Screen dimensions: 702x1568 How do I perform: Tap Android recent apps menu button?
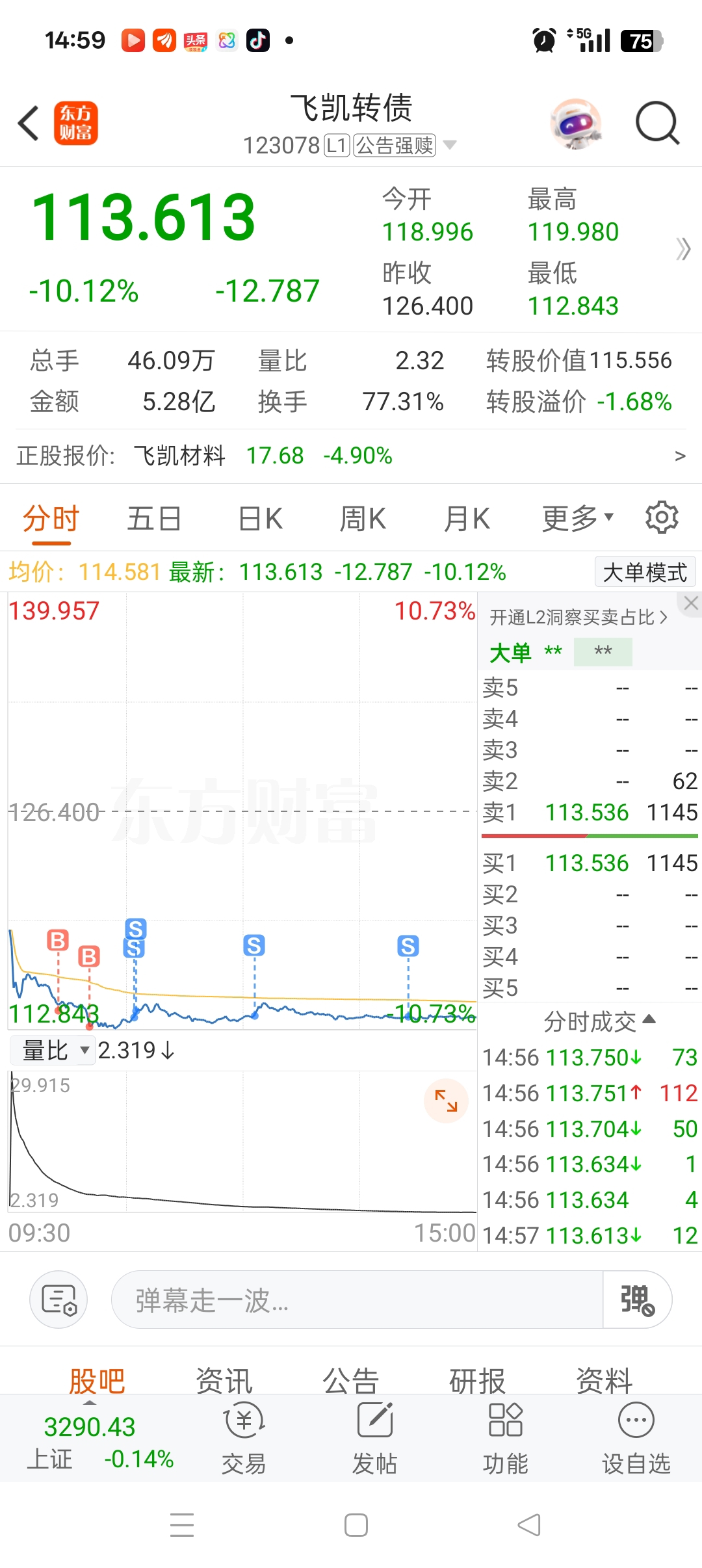coord(182,1525)
